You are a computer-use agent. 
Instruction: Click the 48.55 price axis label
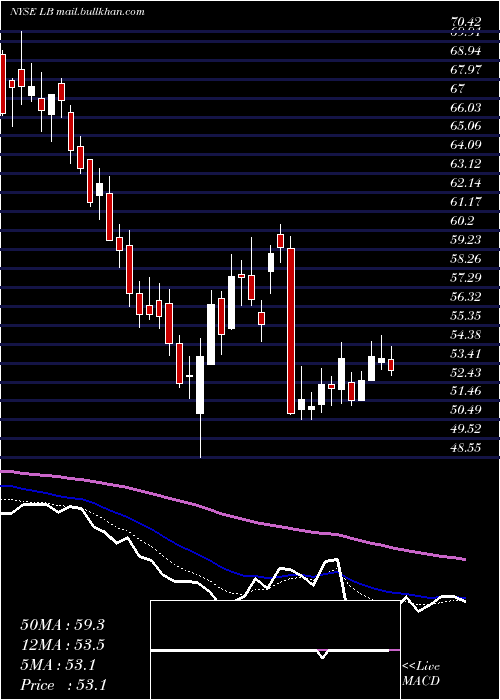(x=466, y=447)
